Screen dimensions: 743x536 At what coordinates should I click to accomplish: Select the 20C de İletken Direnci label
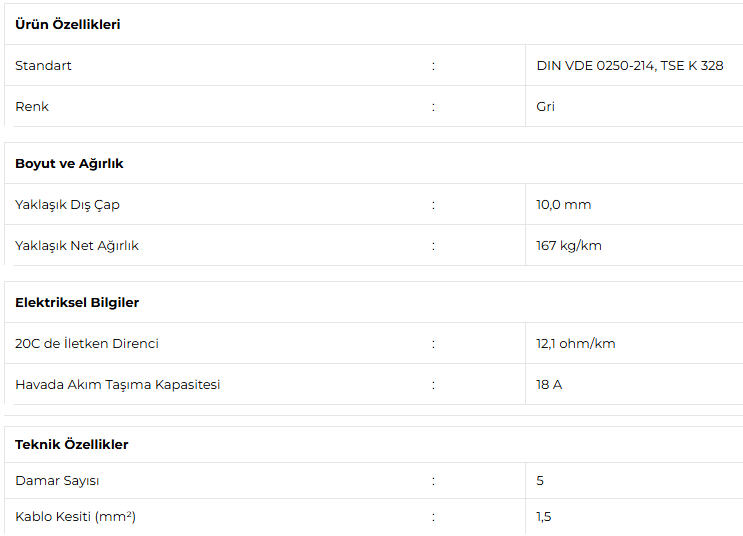(x=87, y=344)
